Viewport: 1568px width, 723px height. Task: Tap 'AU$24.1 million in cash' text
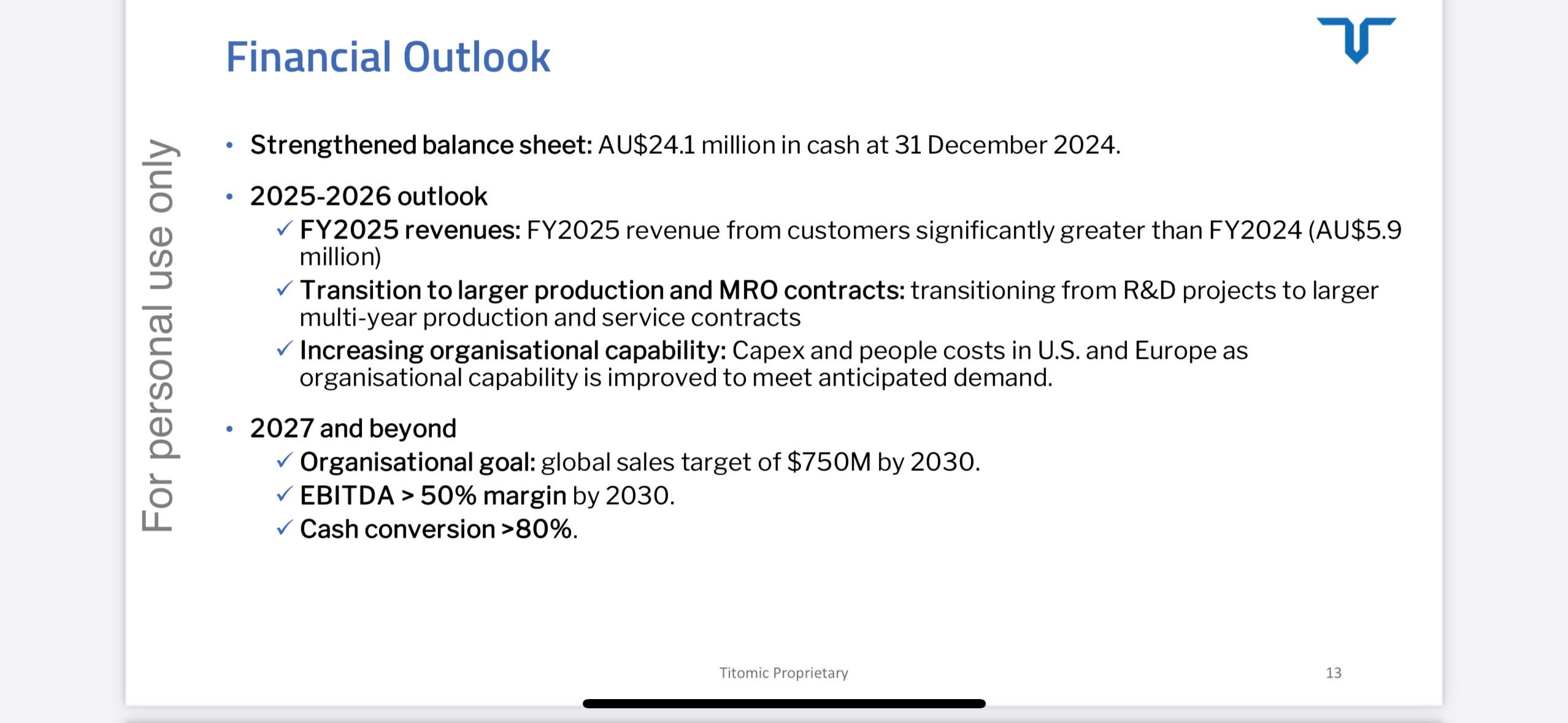click(x=729, y=145)
